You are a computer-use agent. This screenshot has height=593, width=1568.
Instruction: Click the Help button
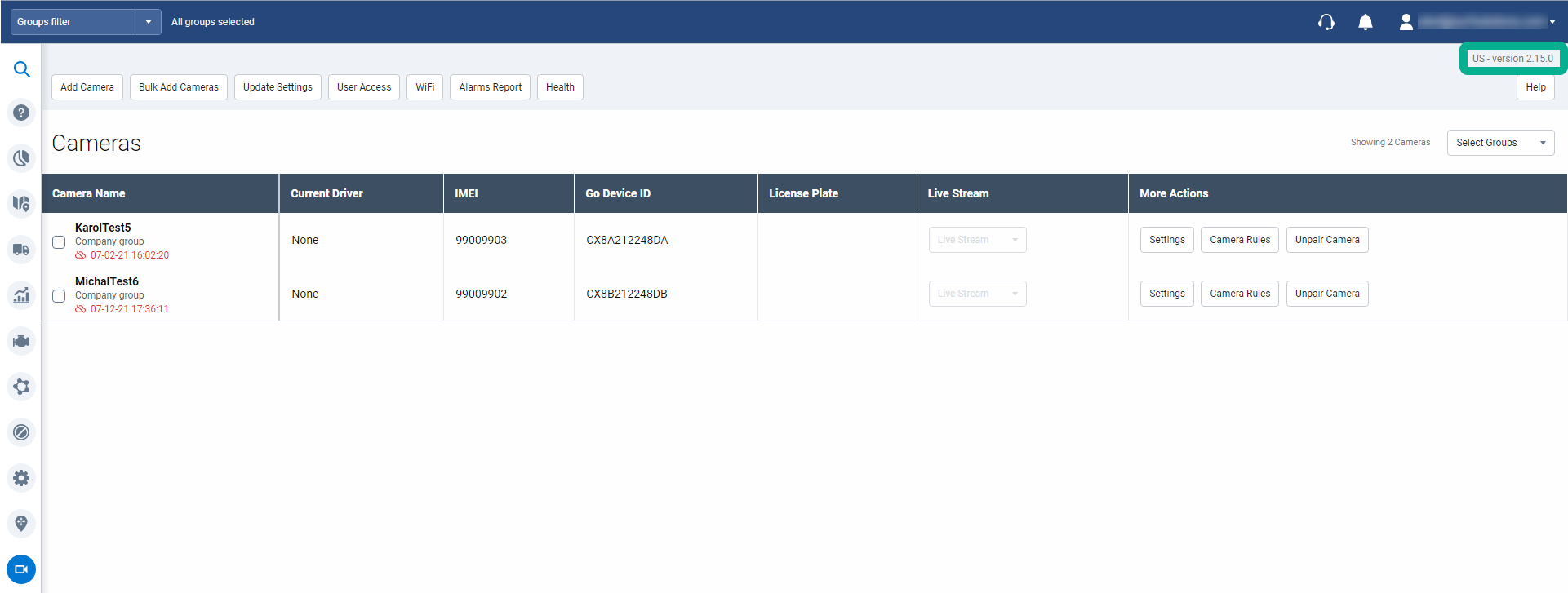(1535, 87)
